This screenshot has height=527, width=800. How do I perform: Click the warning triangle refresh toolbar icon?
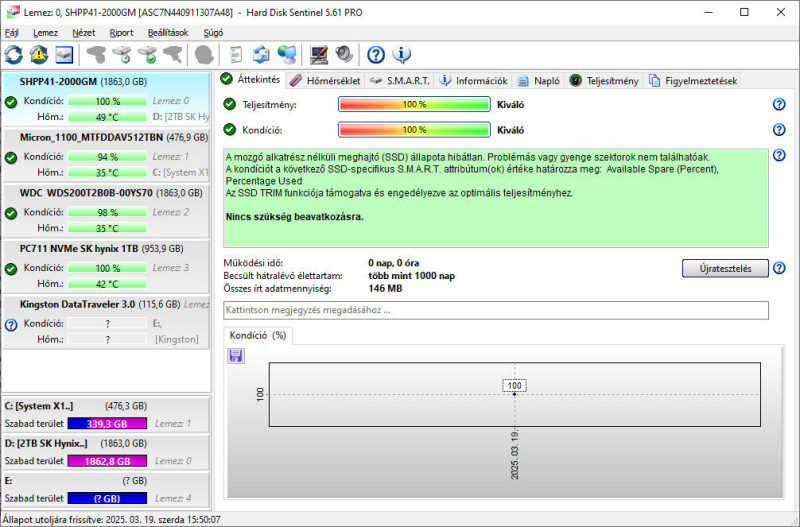tap(39, 55)
